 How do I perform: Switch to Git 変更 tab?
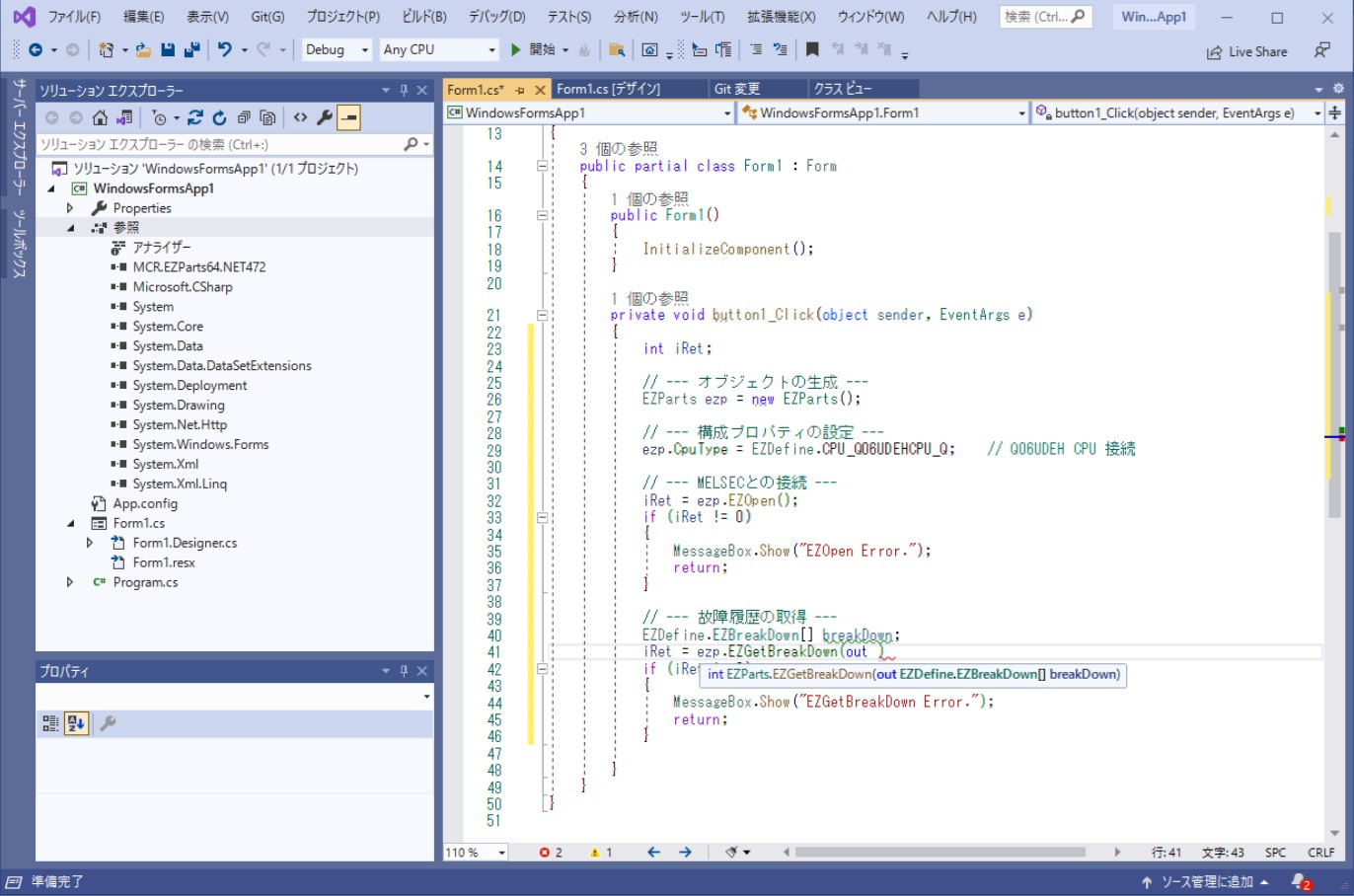click(736, 89)
